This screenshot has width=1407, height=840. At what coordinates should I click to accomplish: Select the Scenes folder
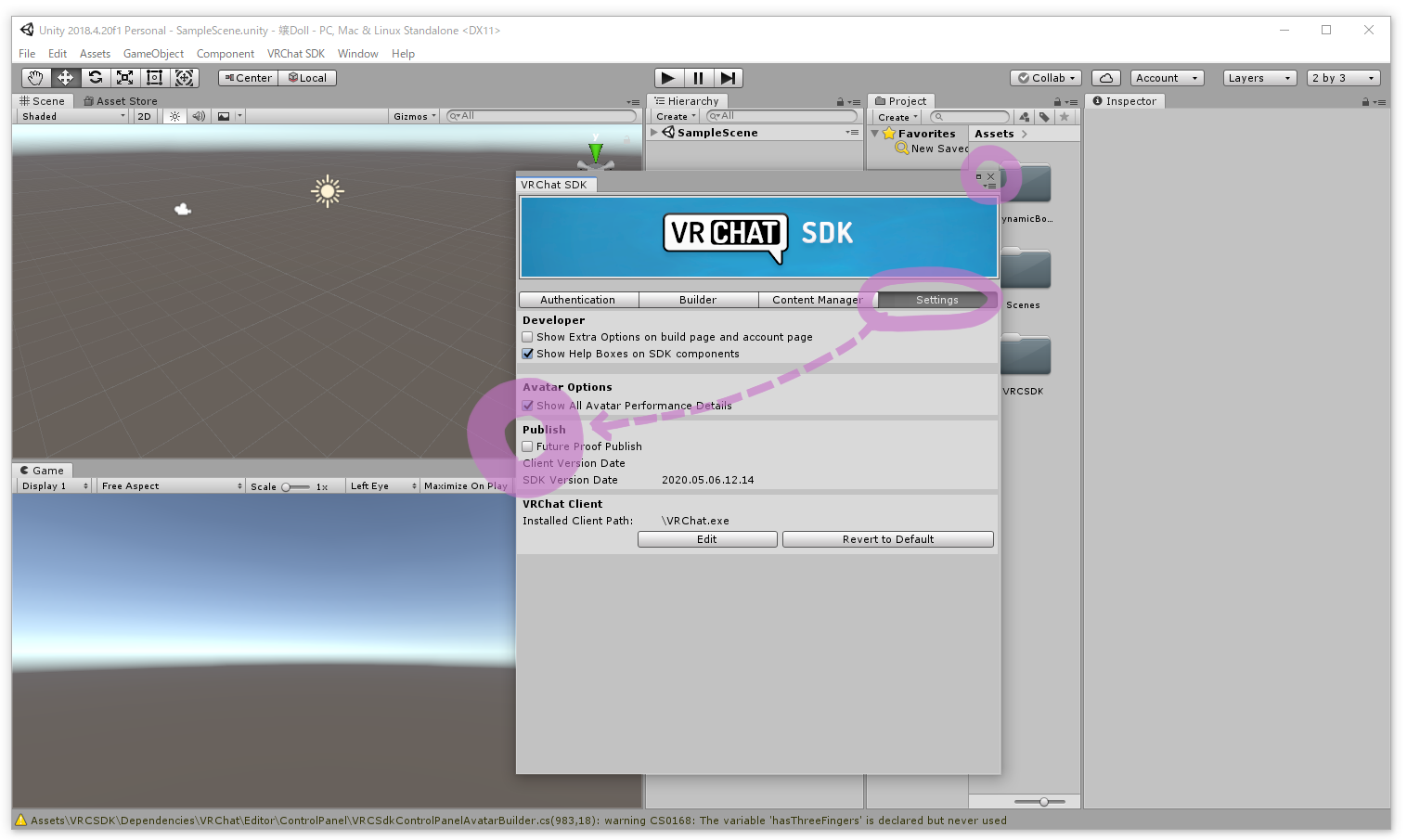(x=1026, y=278)
